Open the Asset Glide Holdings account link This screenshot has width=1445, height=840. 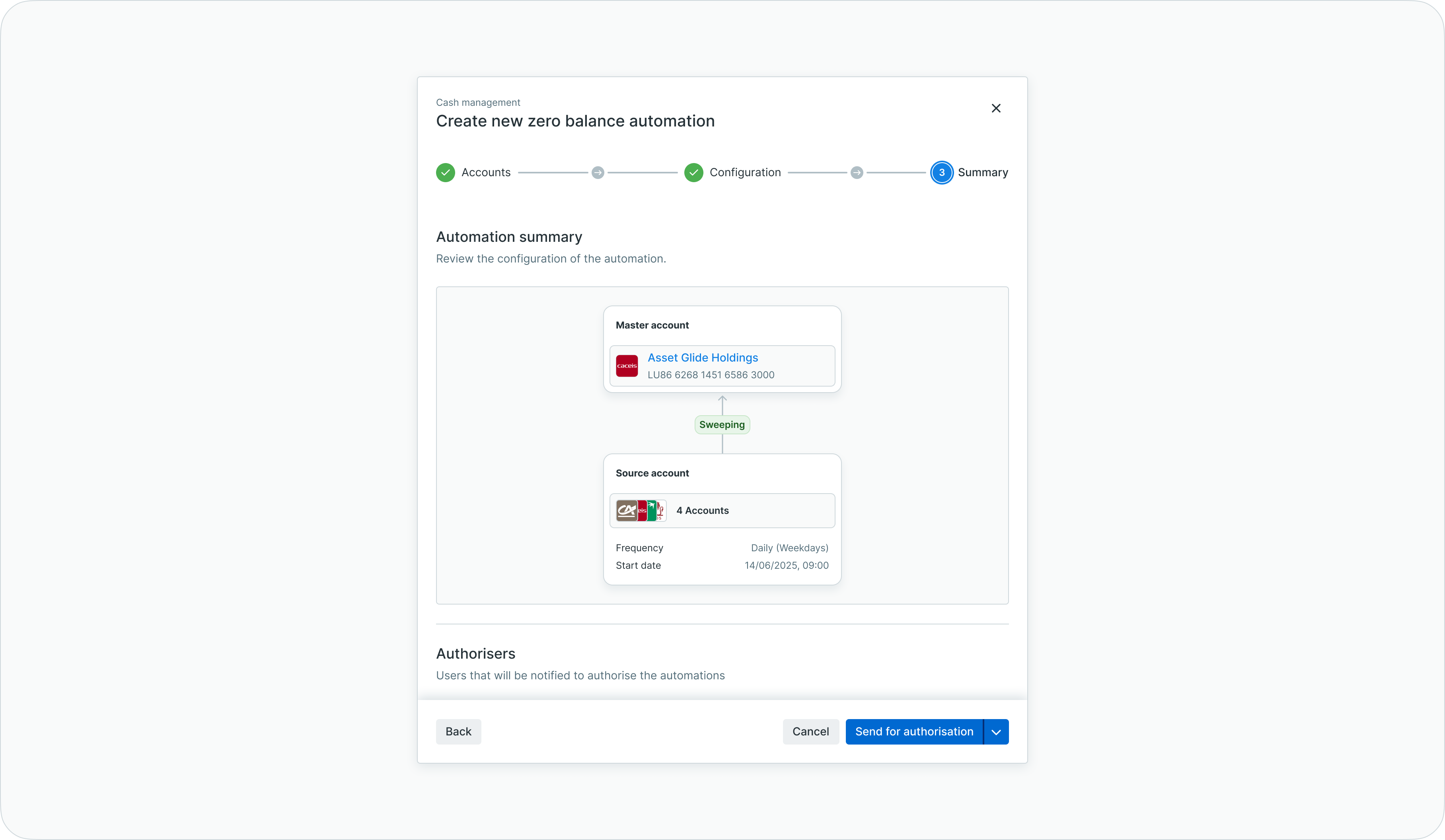[x=703, y=358]
